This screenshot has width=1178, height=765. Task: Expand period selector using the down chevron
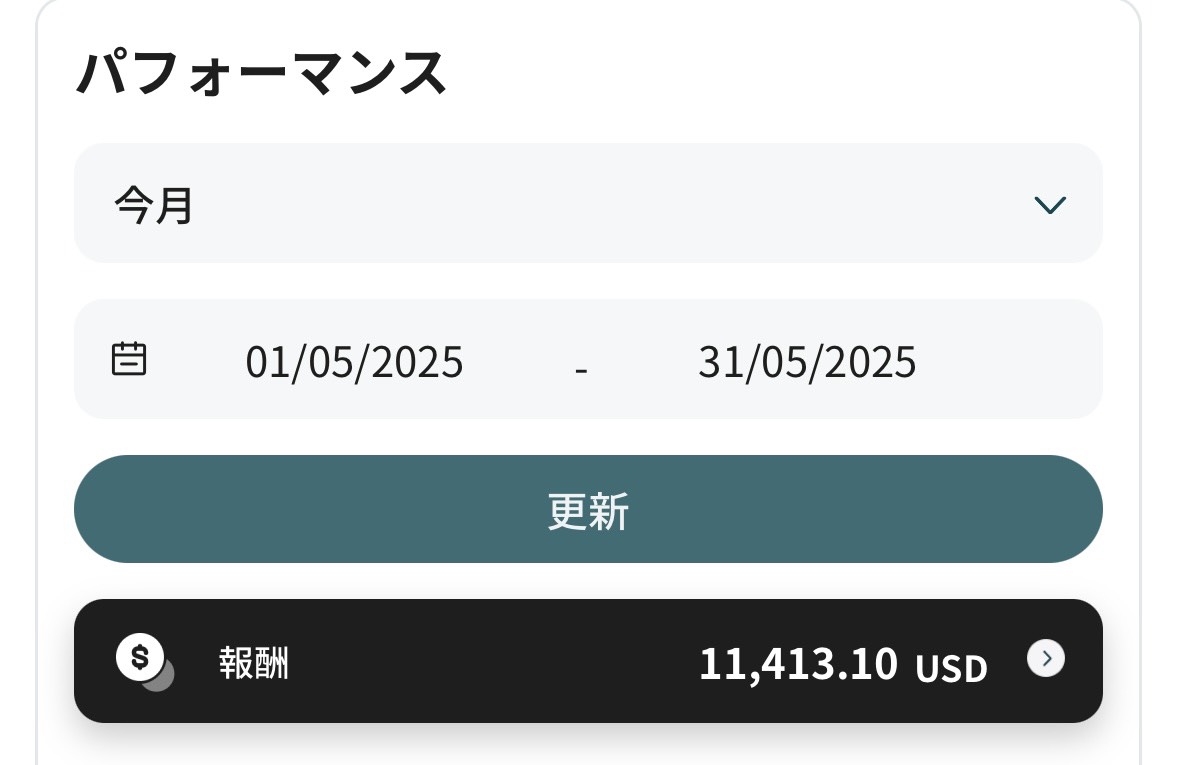(x=1050, y=205)
